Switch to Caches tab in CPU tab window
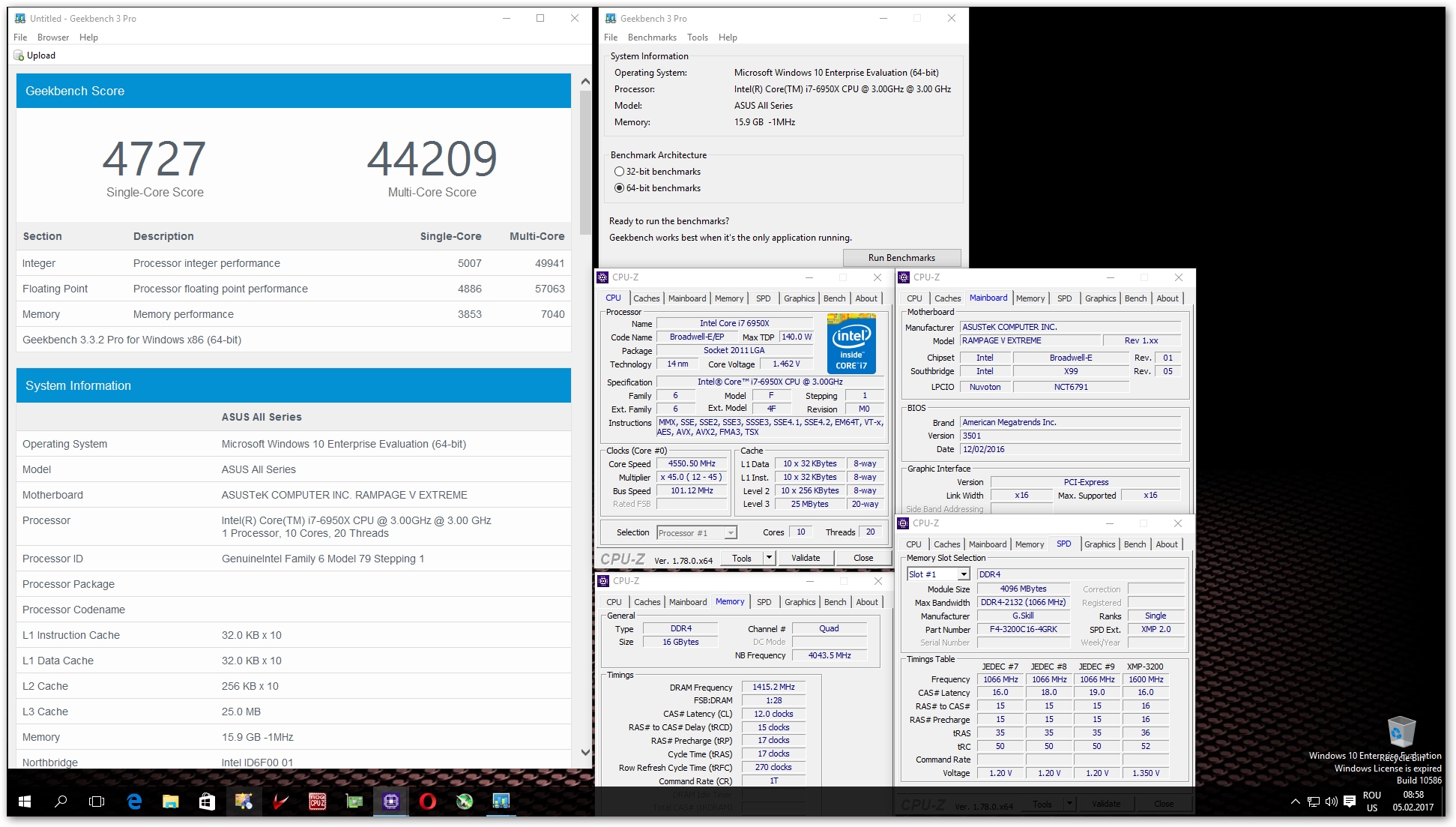This screenshot has width=1456, height=827. 646,298
